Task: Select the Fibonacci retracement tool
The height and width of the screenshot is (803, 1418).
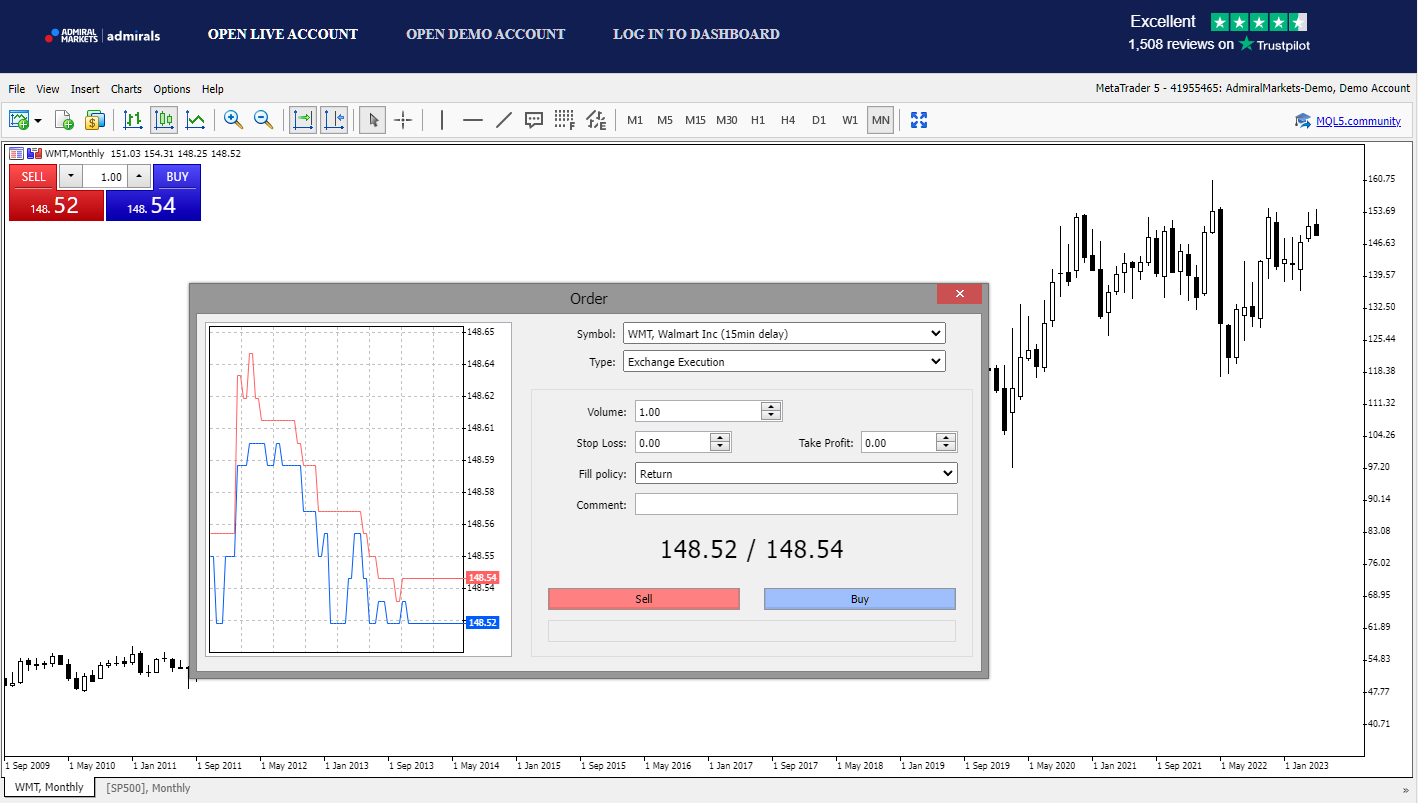Action: (x=565, y=120)
